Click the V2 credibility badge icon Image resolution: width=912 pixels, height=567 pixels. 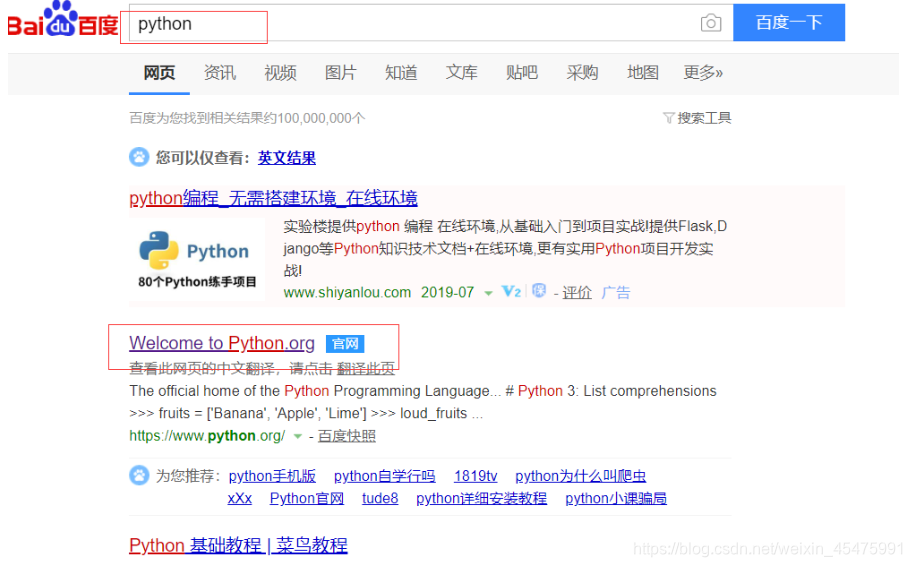511,291
